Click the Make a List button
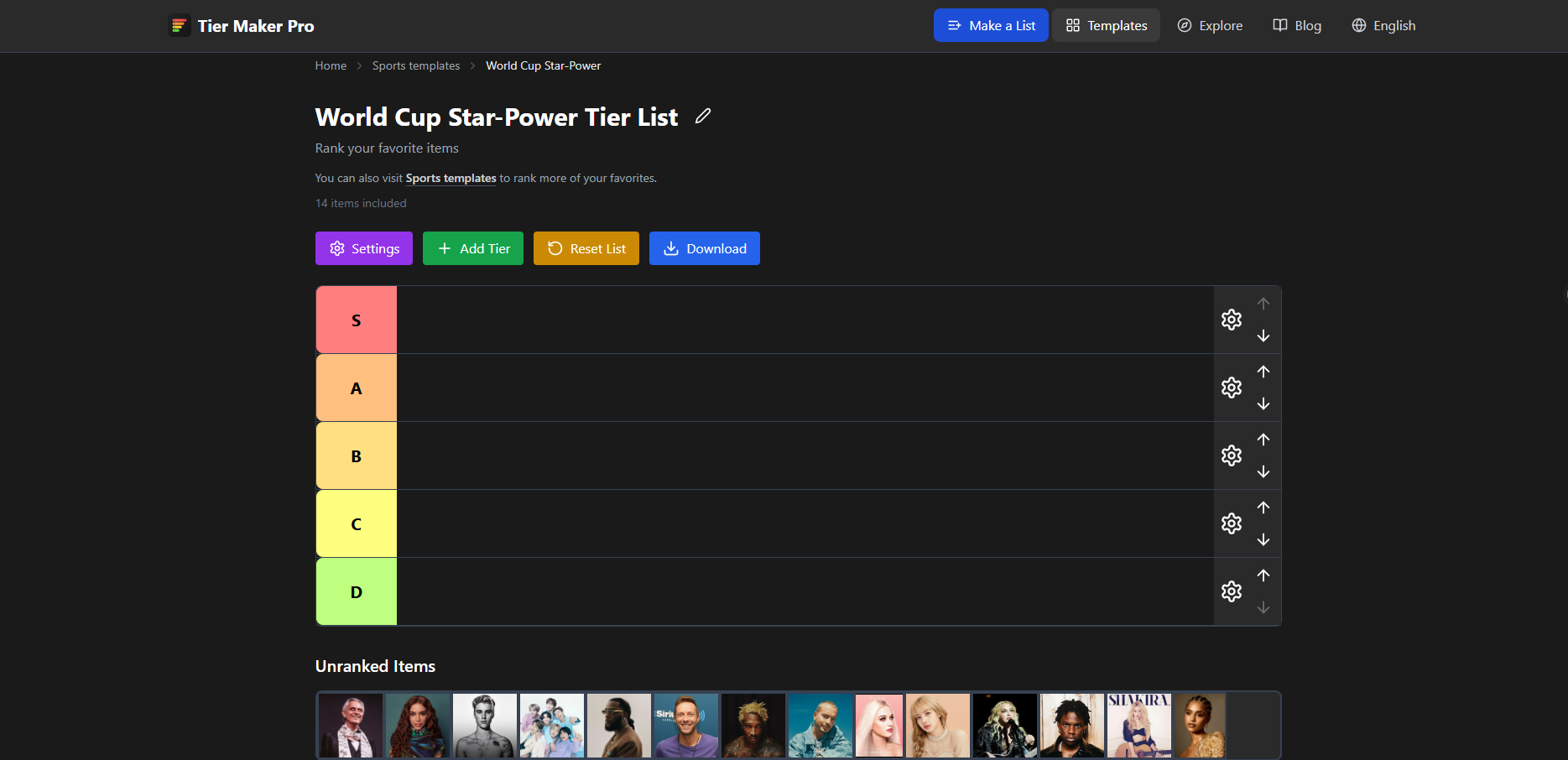 pyautogui.click(x=991, y=25)
